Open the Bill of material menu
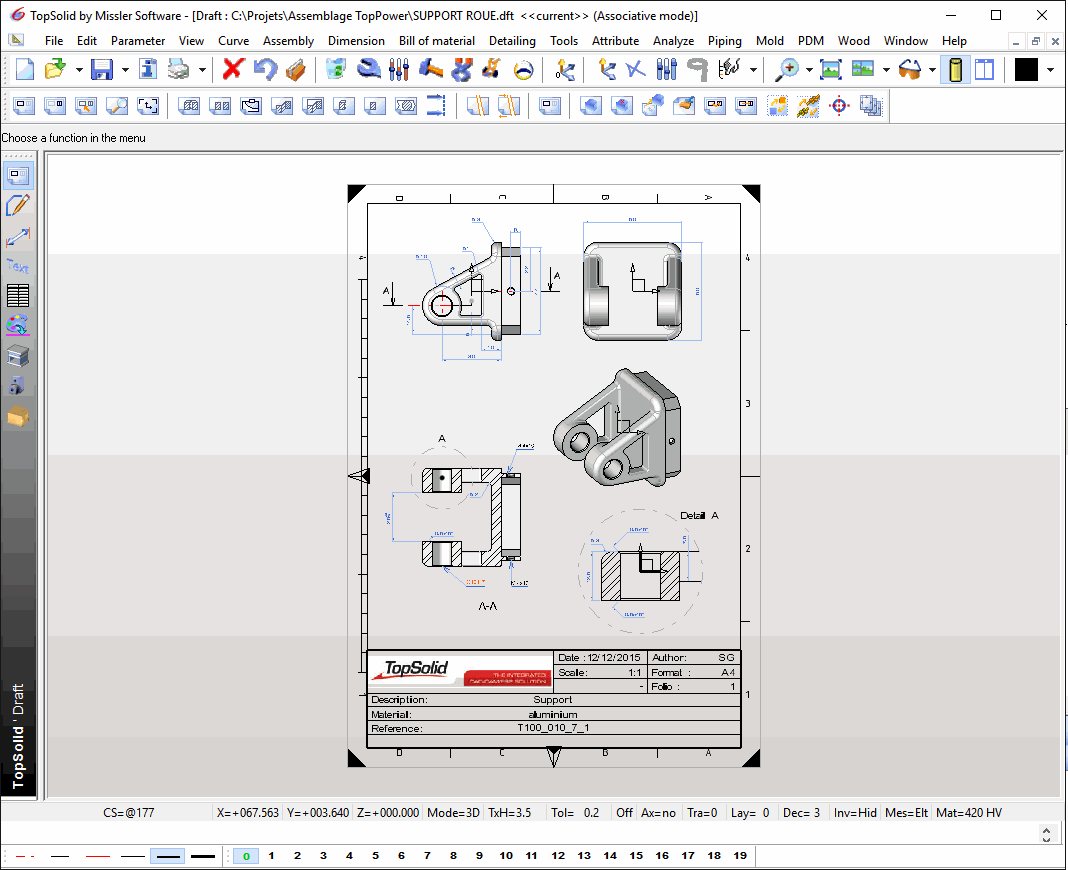The width and height of the screenshot is (1068, 870). point(437,41)
